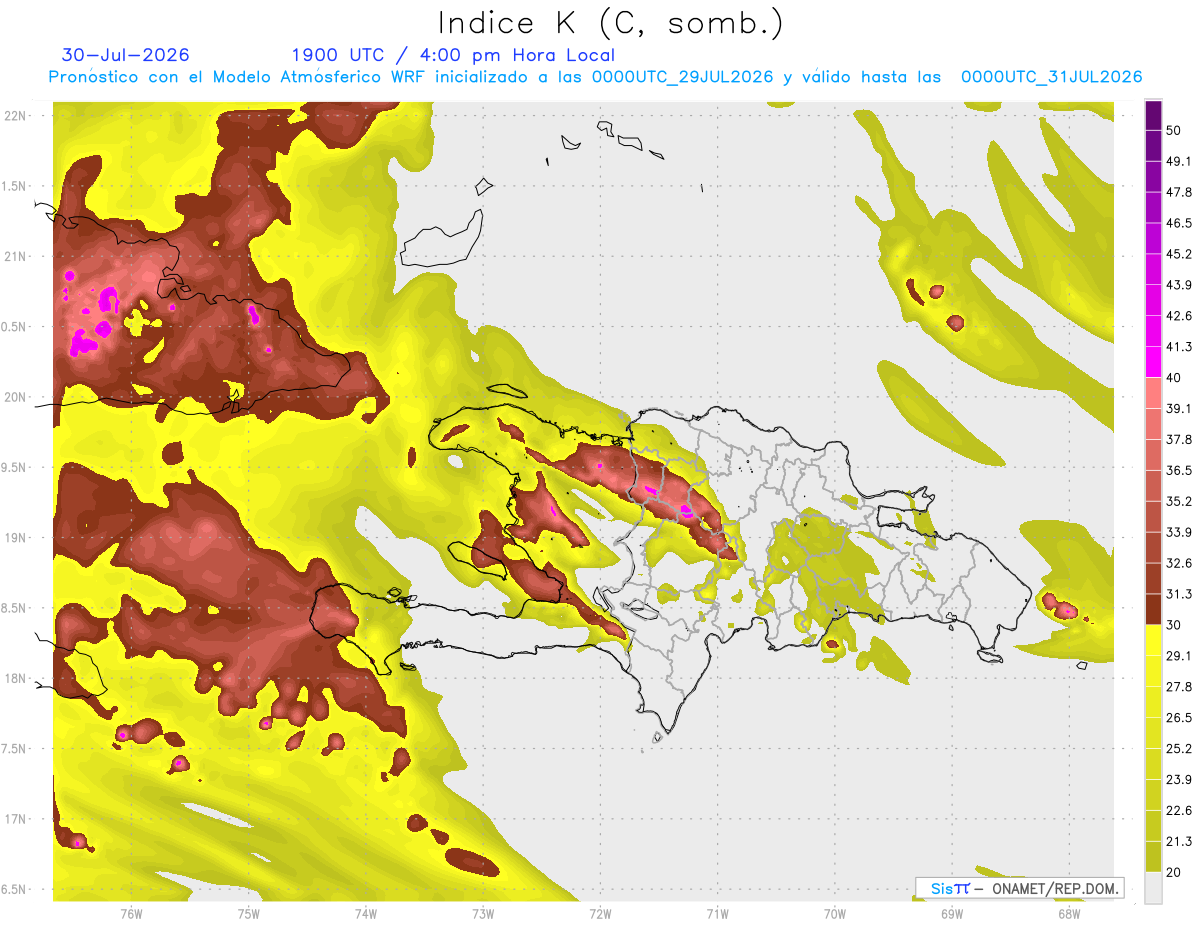Click the "73W" longitude axis label
This screenshot has height=927, width=1200.
coord(483,913)
